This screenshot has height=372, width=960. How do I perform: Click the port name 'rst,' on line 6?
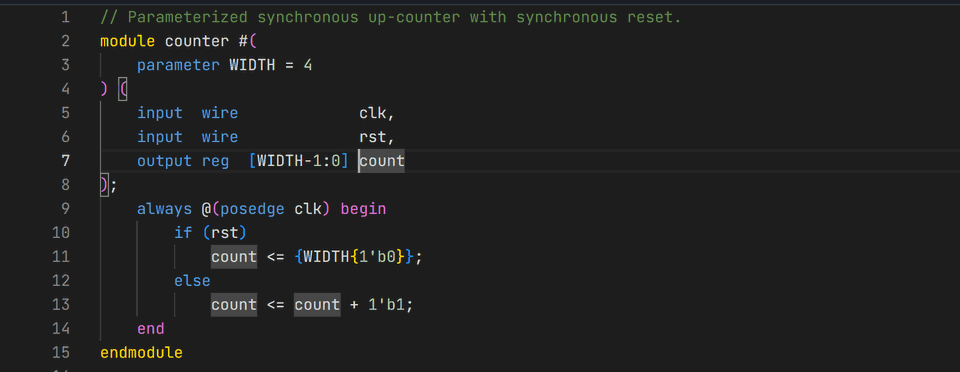click(x=377, y=136)
